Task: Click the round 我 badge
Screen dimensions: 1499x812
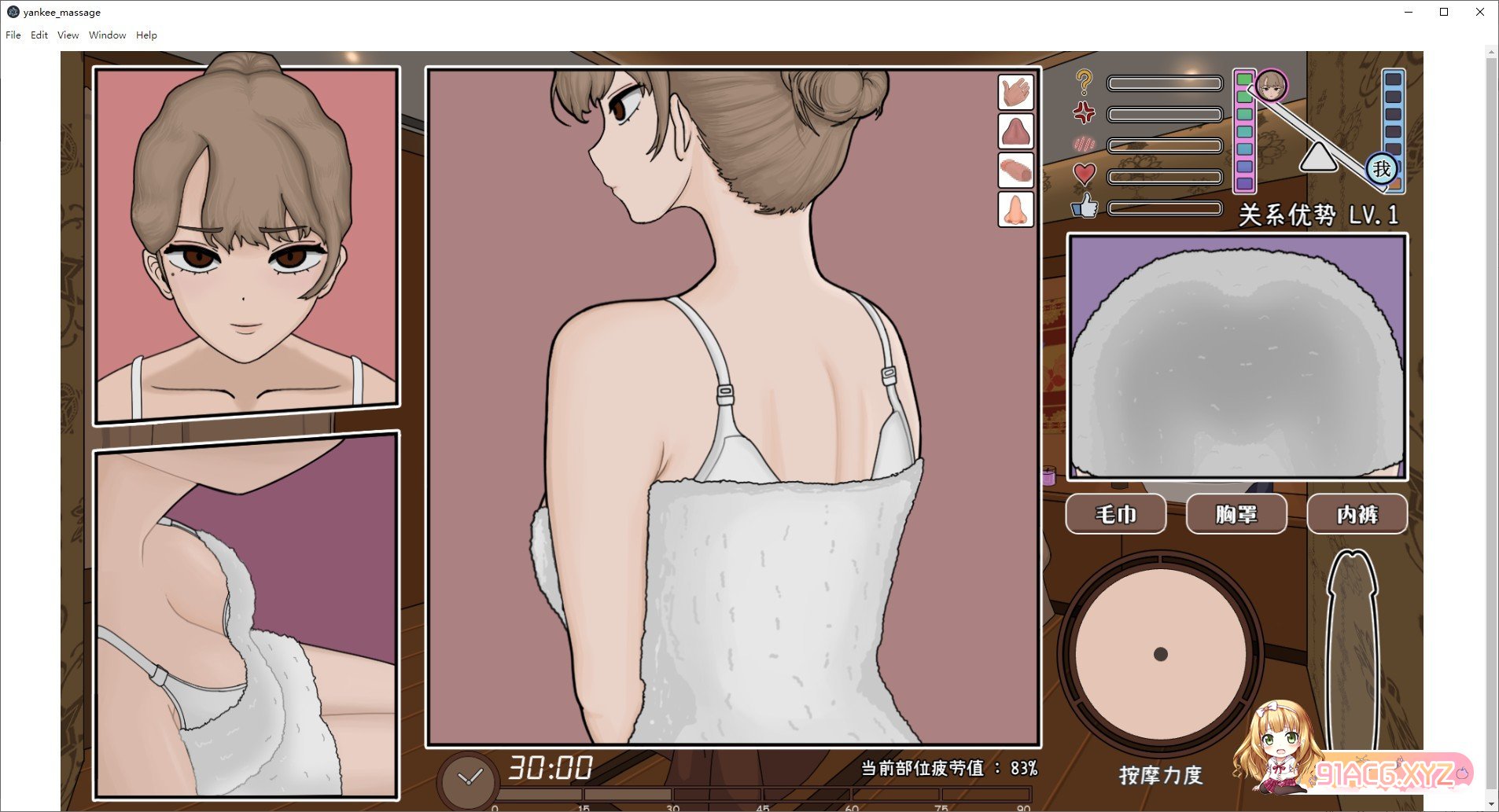Action: tap(1381, 168)
